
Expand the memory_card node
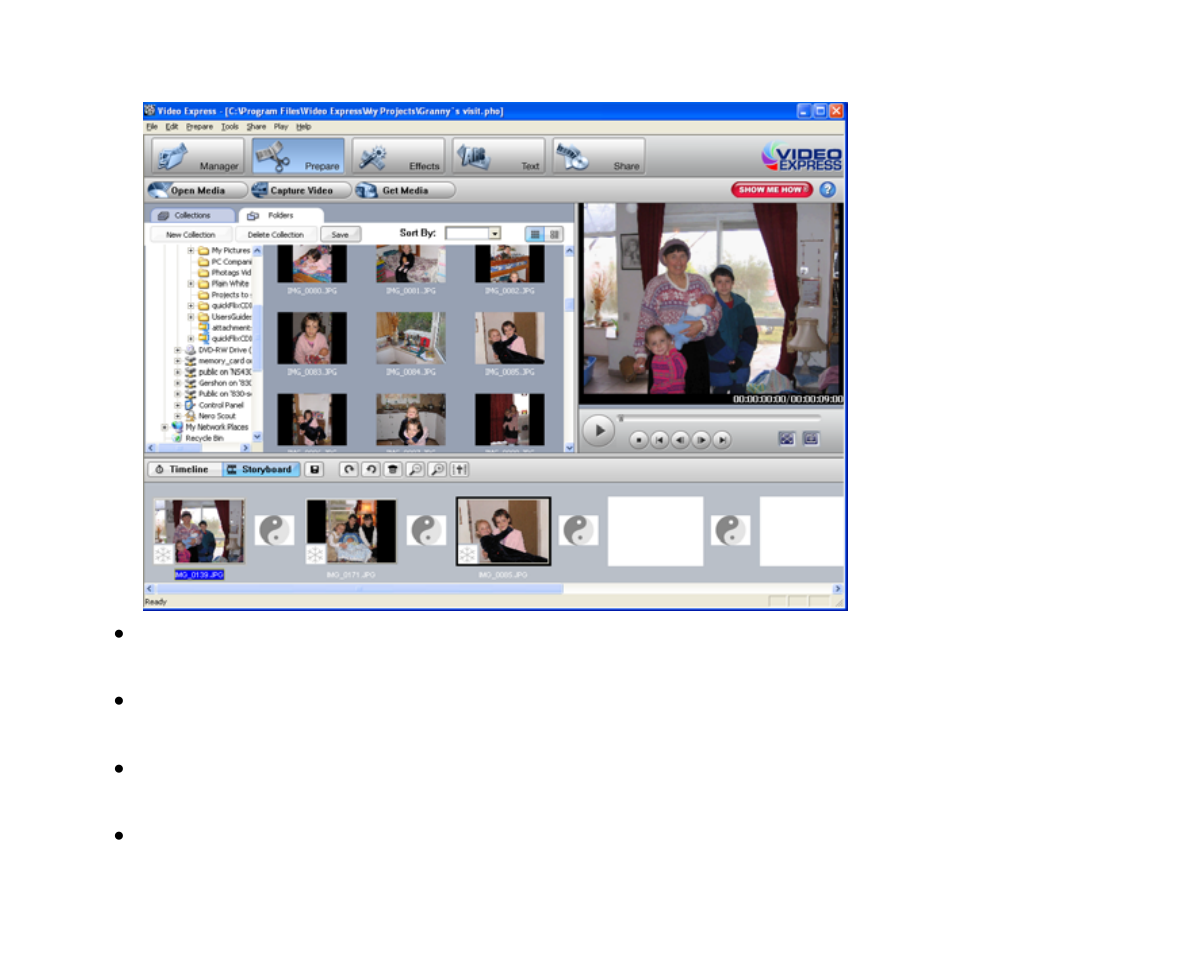(x=178, y=361)
